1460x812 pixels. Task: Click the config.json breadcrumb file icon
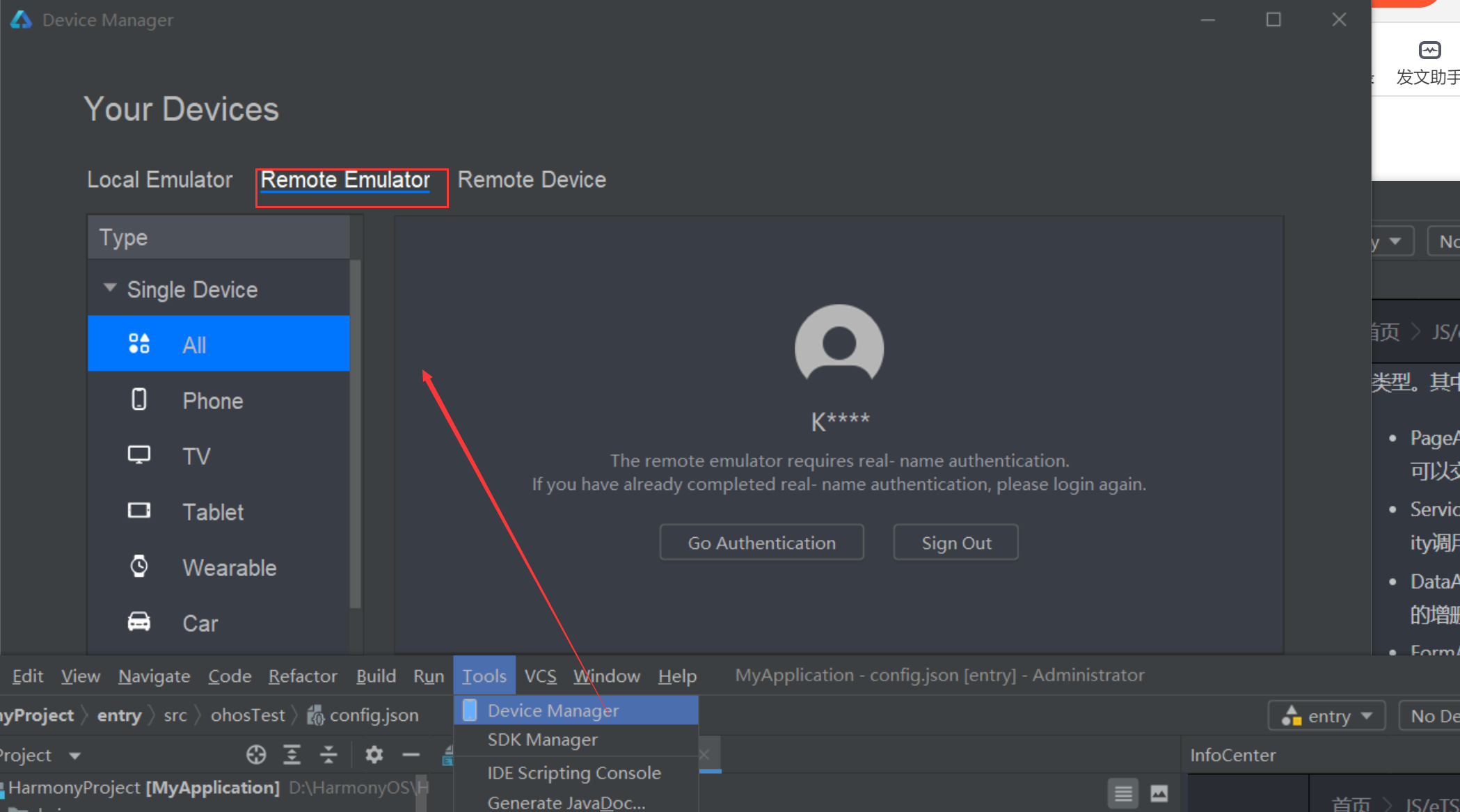tap(315, 715)
